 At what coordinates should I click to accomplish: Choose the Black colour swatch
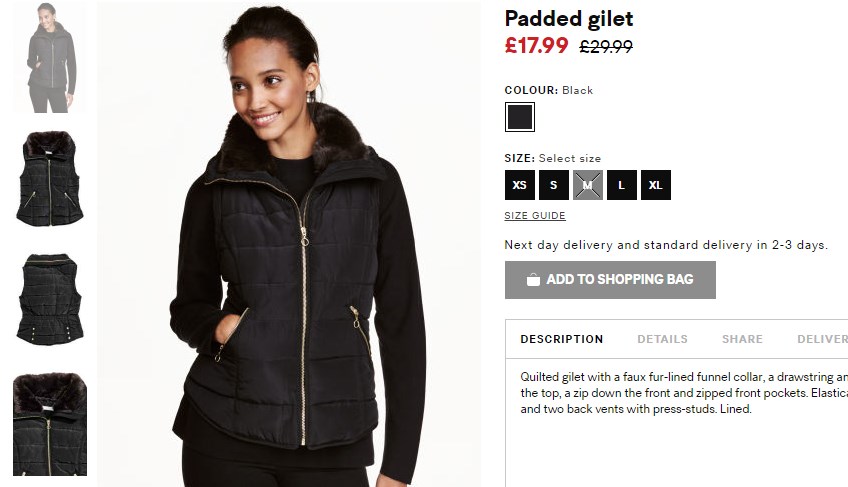[520, 117]
